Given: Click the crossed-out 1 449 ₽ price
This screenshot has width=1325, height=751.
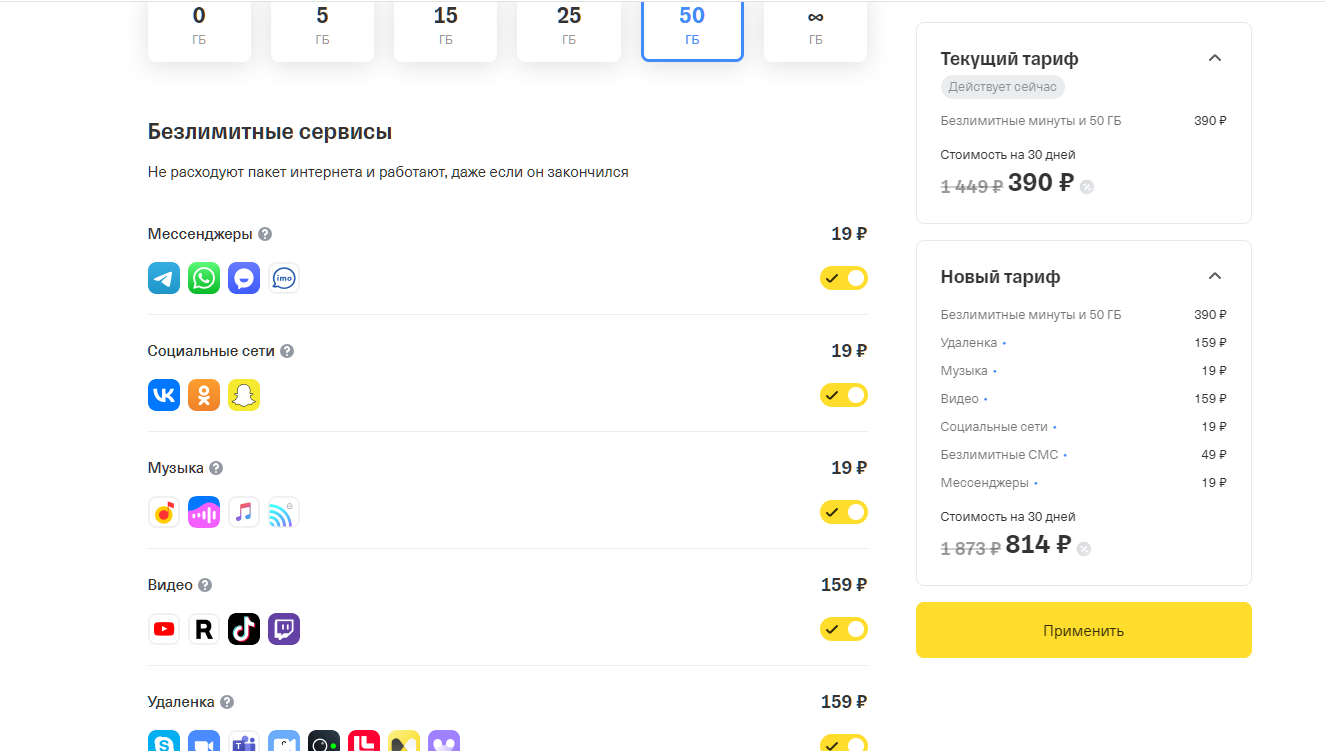Looking at the screenshot, I should click(971, 186).
